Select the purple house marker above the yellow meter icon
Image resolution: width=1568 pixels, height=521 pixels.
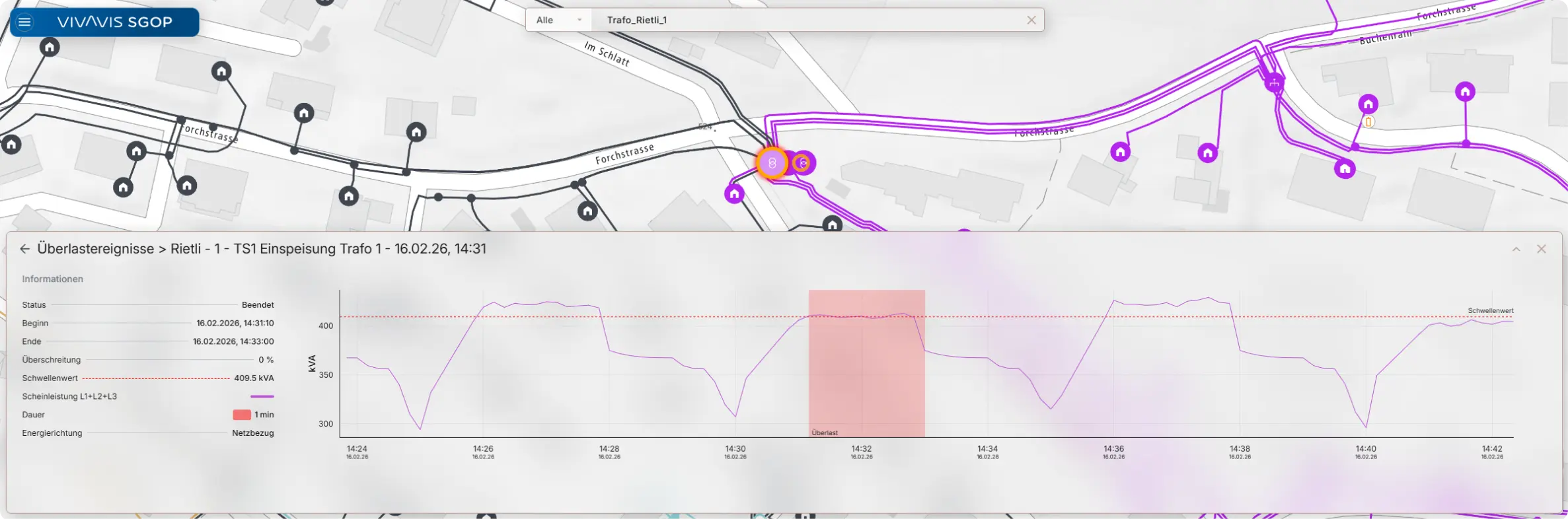coord(1368,104)
